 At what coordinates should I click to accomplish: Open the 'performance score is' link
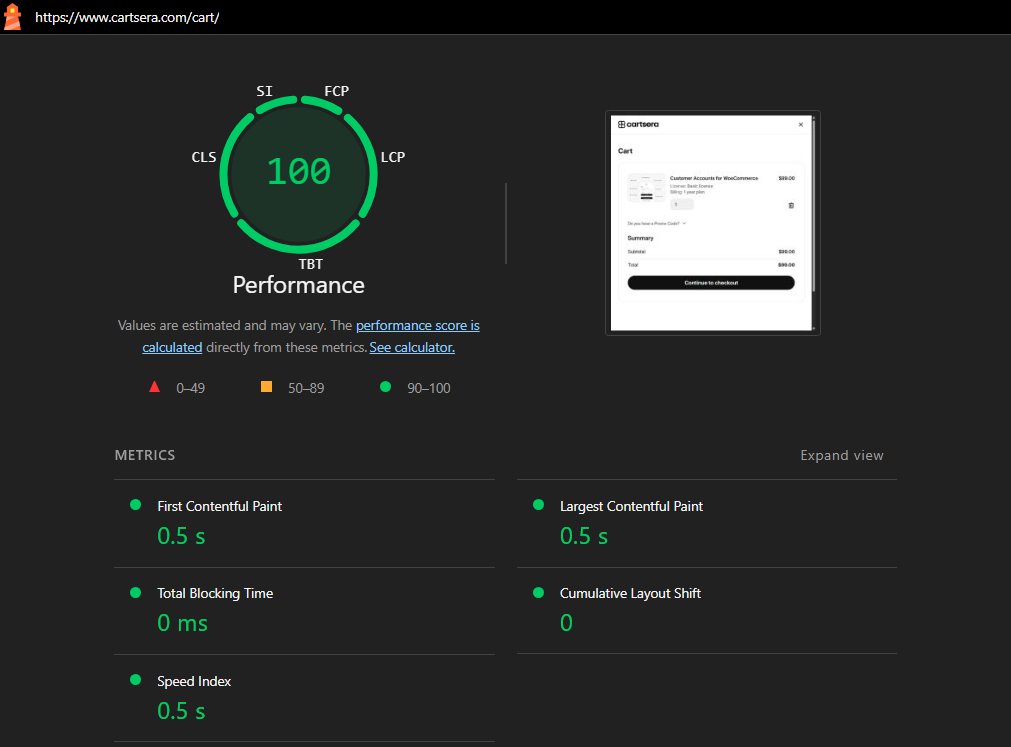pos(417,325)
